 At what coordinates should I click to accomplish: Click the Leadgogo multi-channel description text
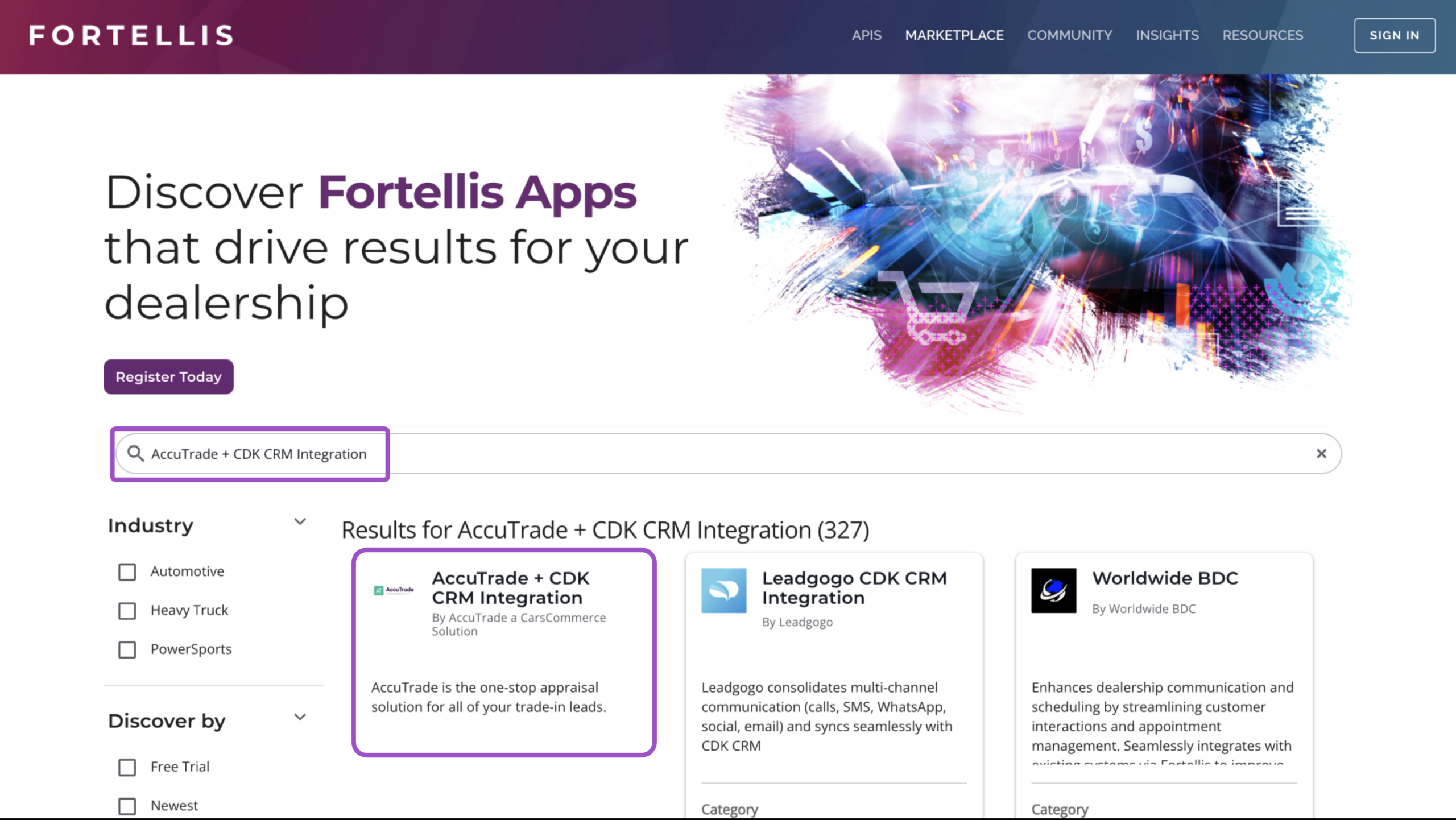coord(826,717)
